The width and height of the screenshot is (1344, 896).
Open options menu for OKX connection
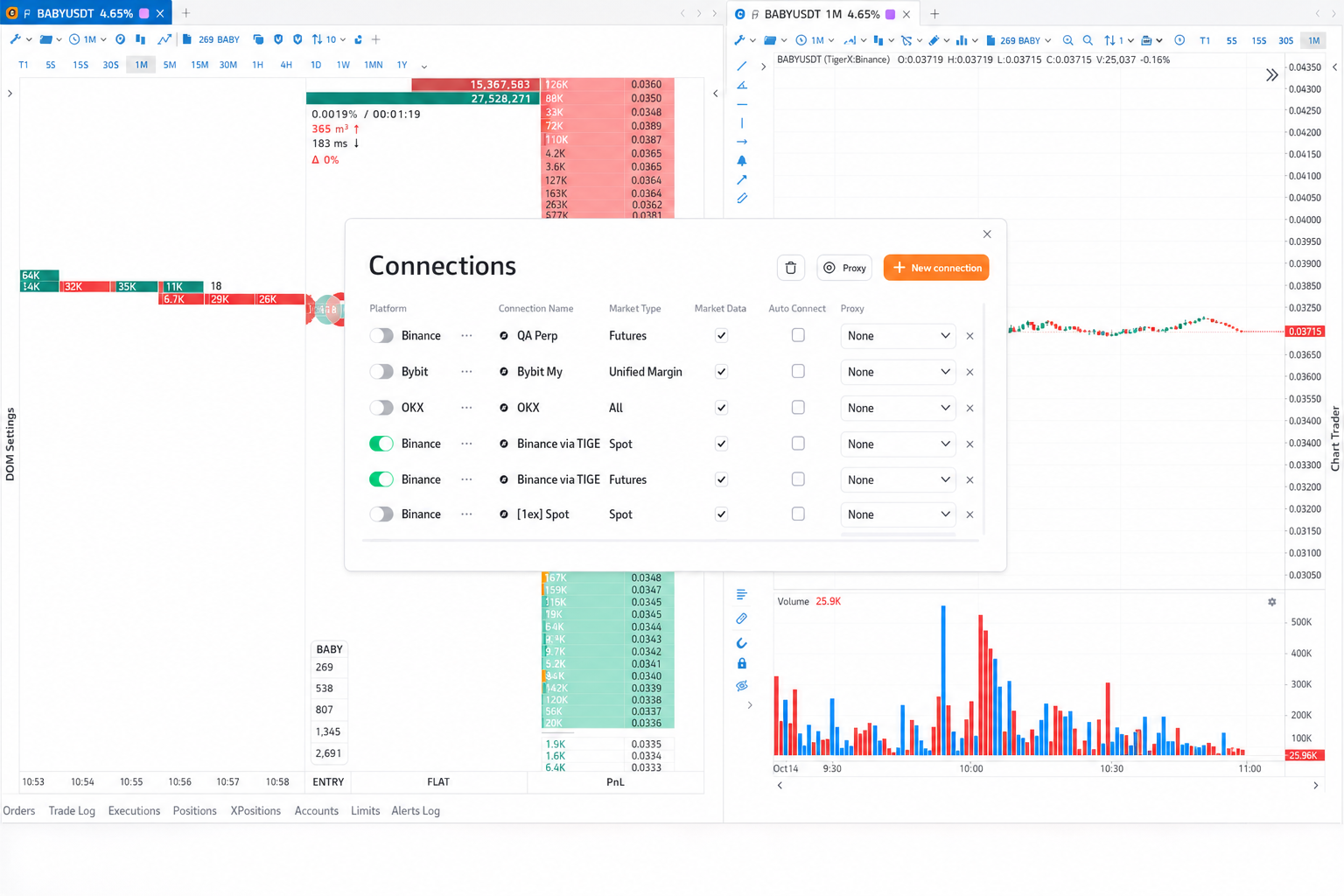click(466, 408)
